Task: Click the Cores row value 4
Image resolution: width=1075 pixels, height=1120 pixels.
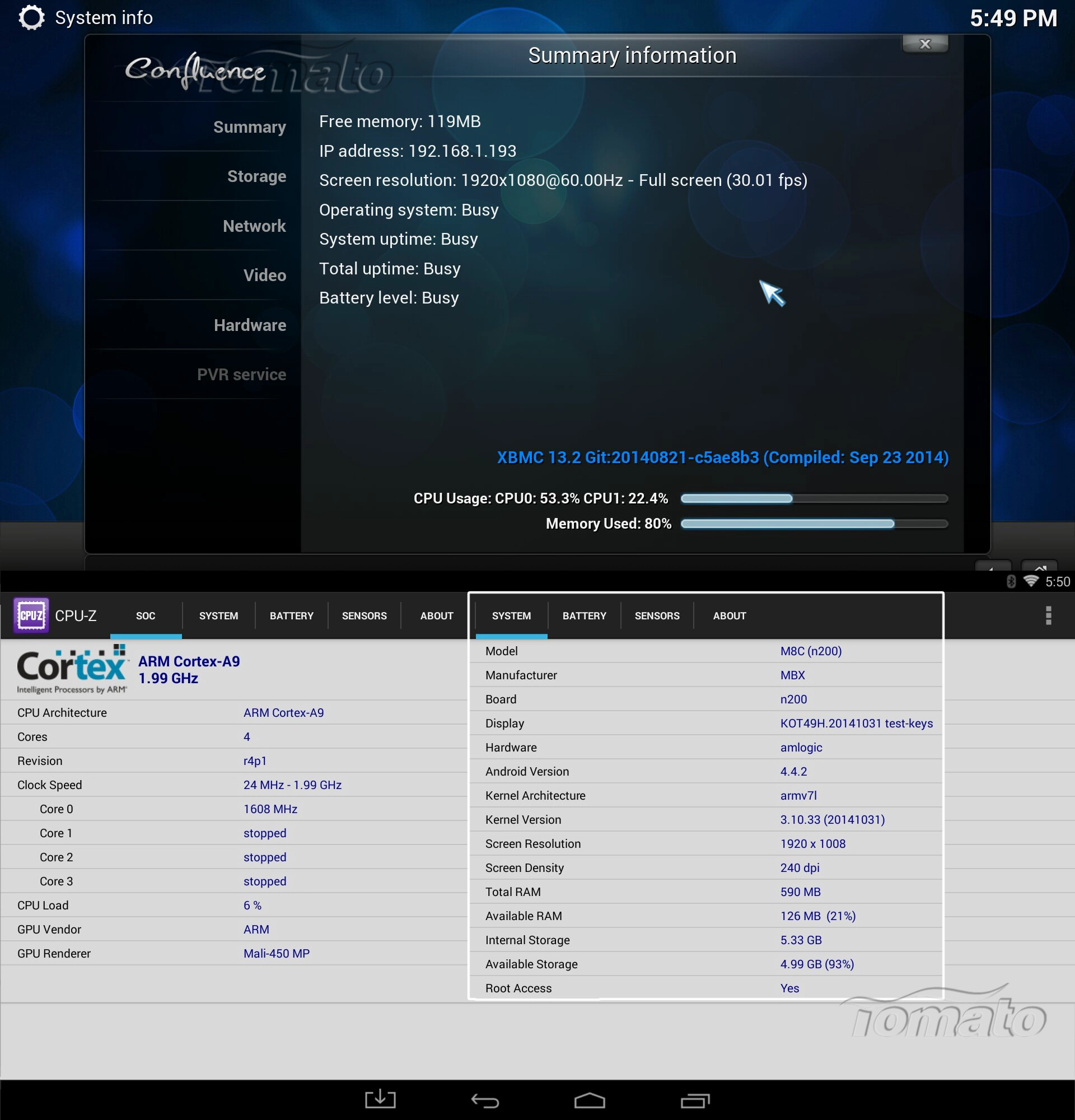Action: click(x=247, y=736)
